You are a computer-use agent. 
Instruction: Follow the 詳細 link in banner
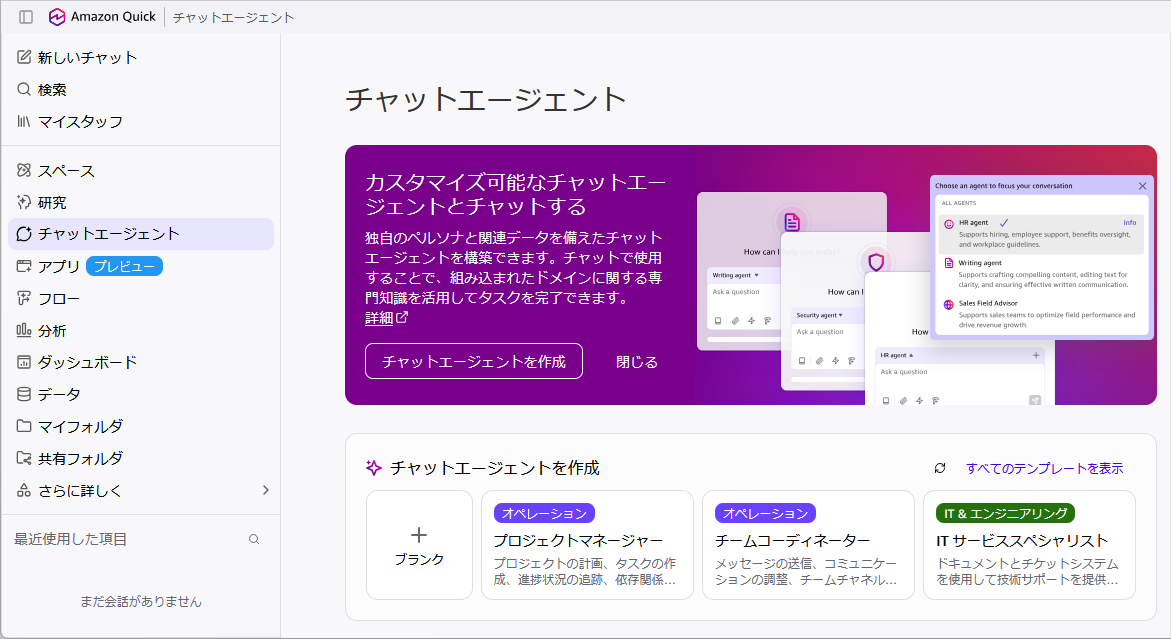click(379, 318)
